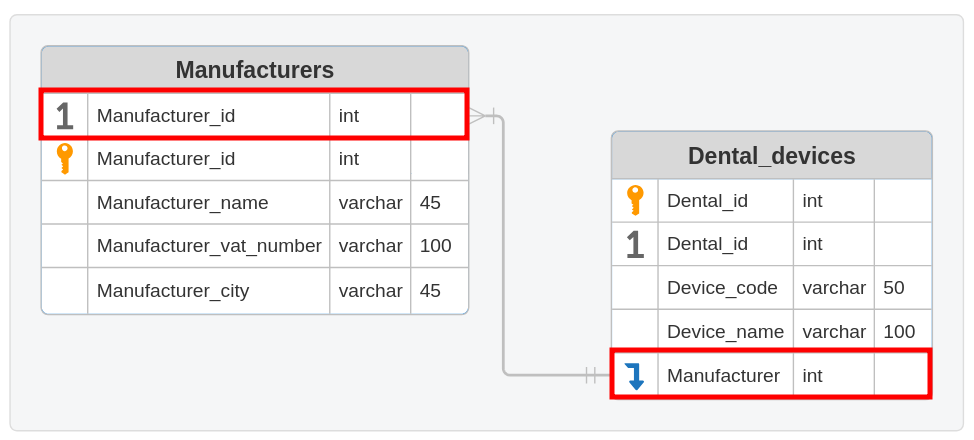Screen dimensions: 974x440
Task: Click the length 100 of Manufacturer_vat_number
Action: [435, 246]
